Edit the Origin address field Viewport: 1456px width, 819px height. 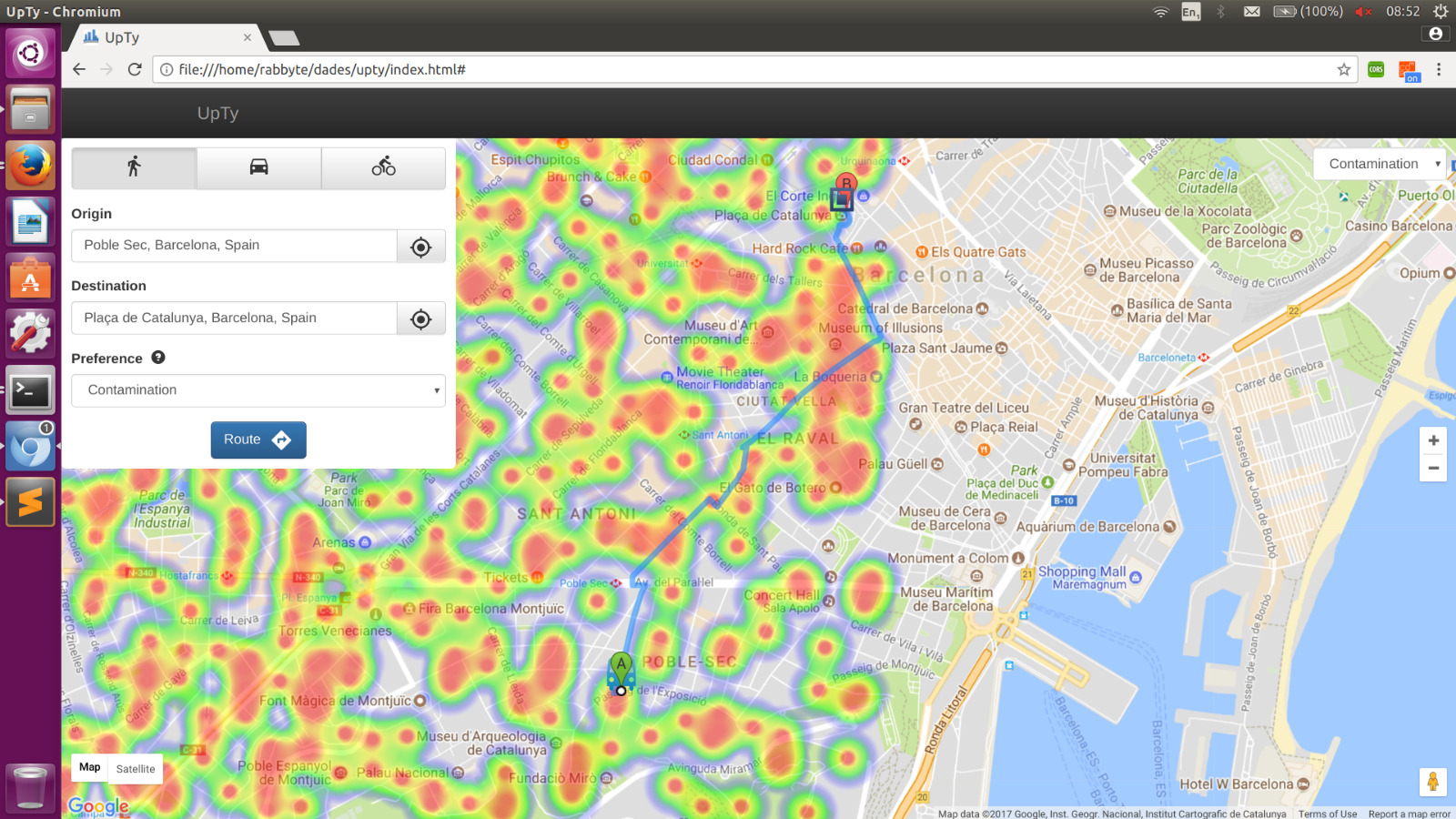(x=234, y=246)
